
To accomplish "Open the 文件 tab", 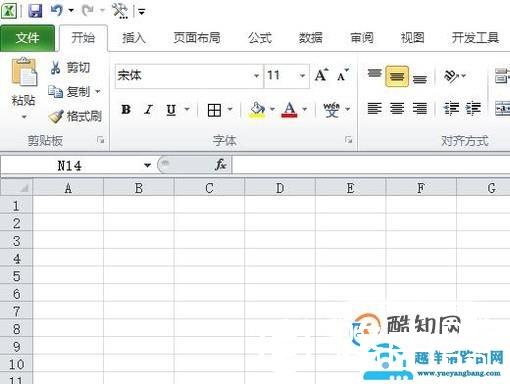I will pos(27,38).
